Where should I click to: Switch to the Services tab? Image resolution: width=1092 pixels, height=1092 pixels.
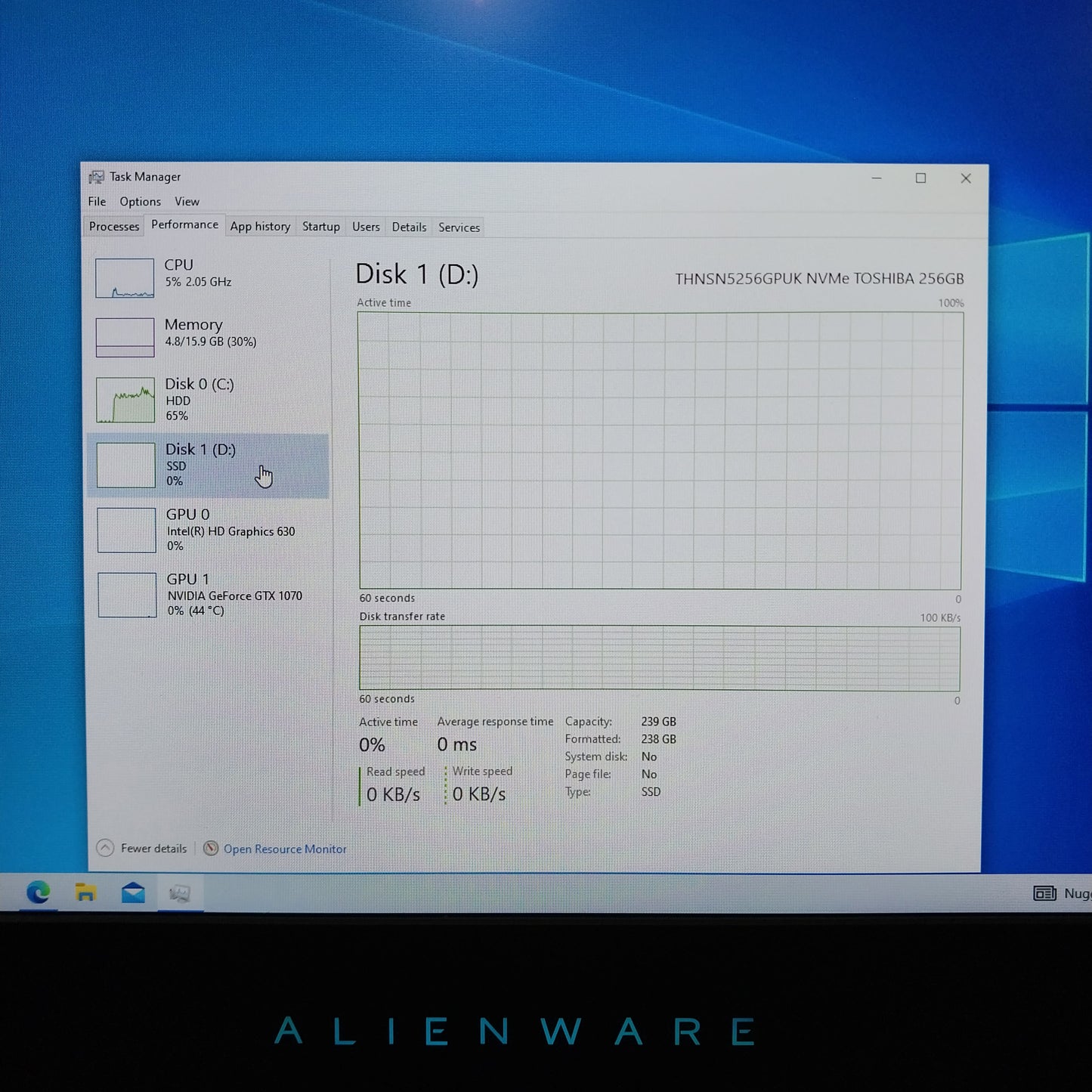point(459,227)
